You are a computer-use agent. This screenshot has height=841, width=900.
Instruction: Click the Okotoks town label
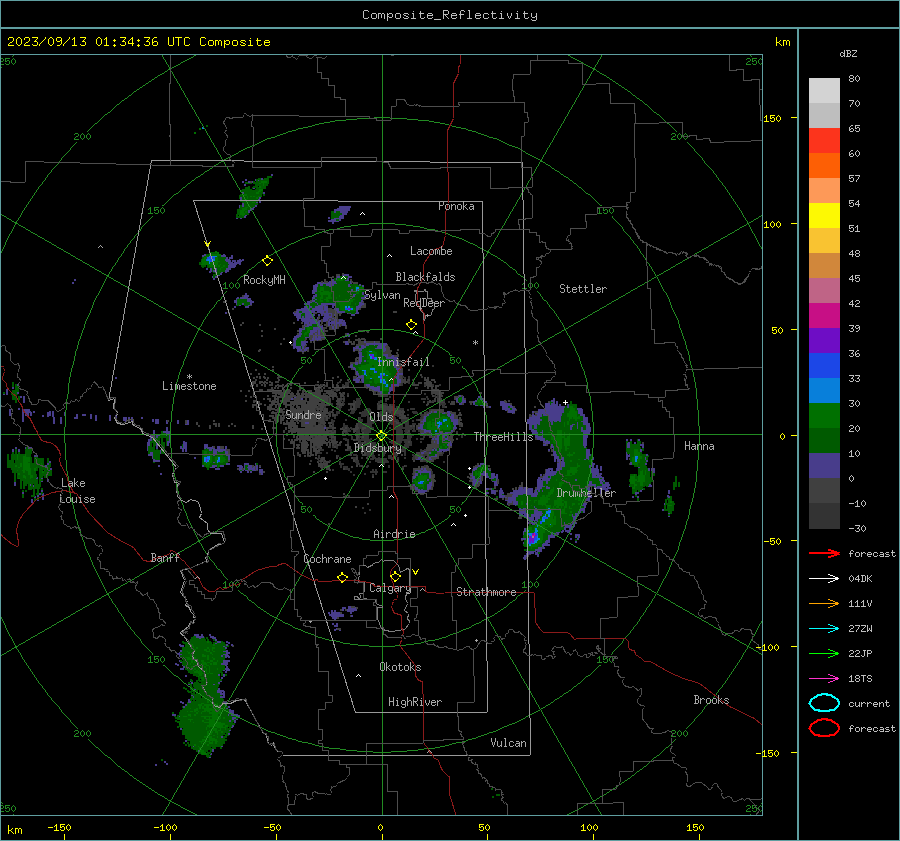[x=400, y=667]
